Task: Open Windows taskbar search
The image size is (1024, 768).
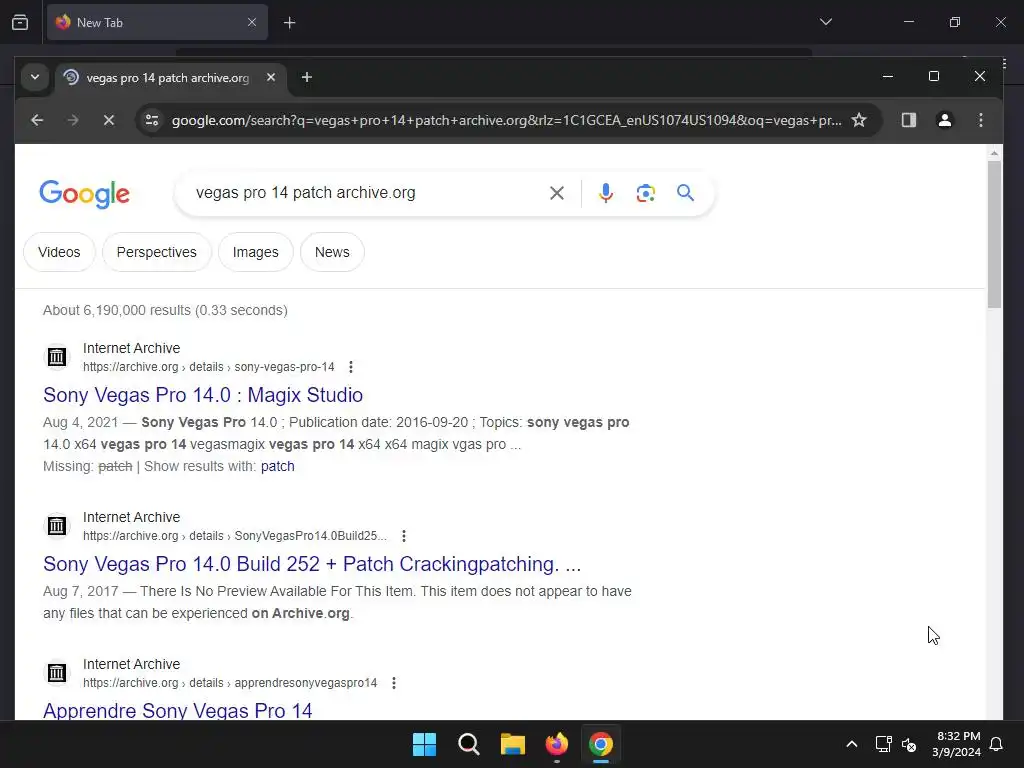Action: 468,744
